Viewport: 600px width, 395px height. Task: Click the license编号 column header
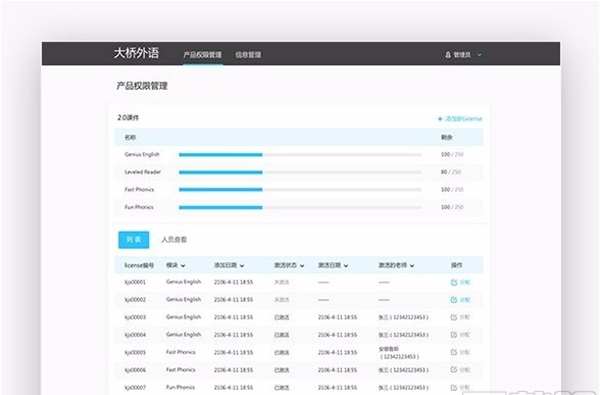[139, 265]
